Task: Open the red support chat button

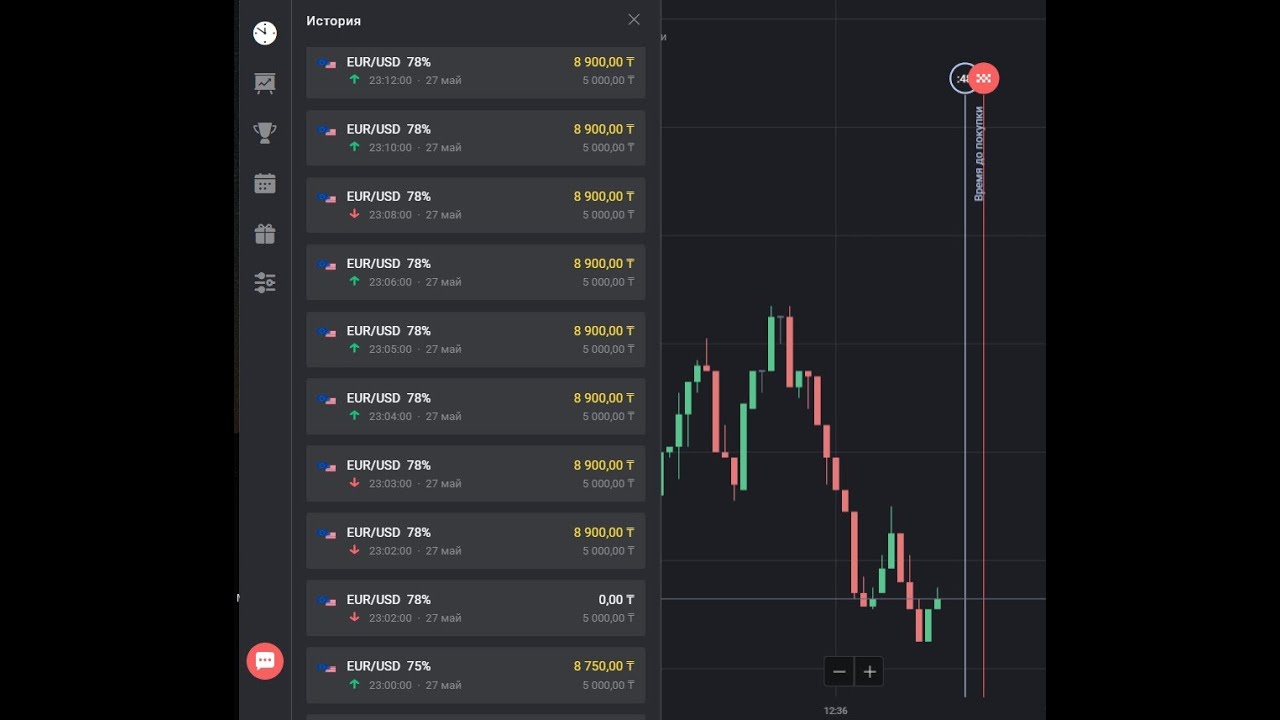Action: pyautogui.click(x=265, y=661)
